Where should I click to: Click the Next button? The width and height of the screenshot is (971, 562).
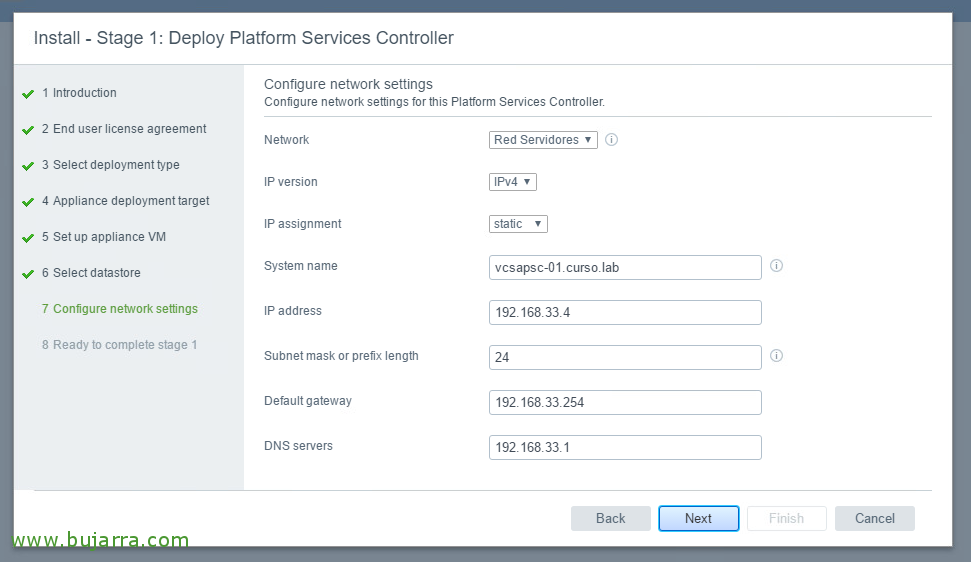[x=699, y=519]
